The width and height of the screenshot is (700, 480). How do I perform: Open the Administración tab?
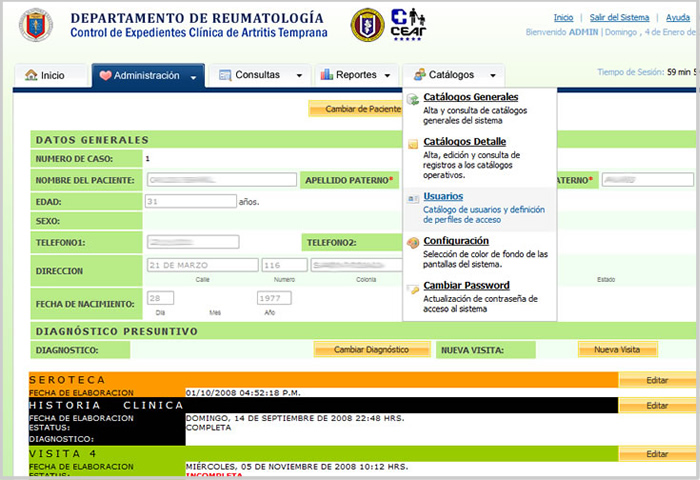click(148, 75)
